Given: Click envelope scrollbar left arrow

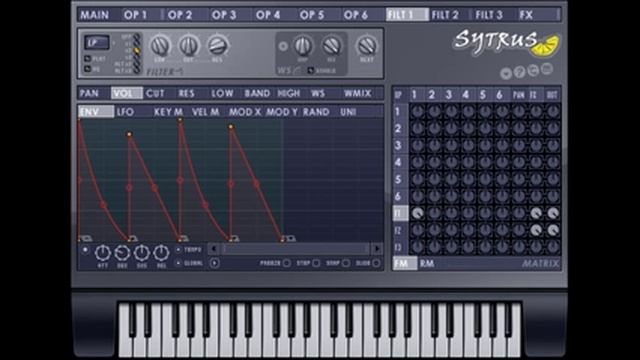Looking at the screenshot, I should pyautogui.click(x=213, y=249).
